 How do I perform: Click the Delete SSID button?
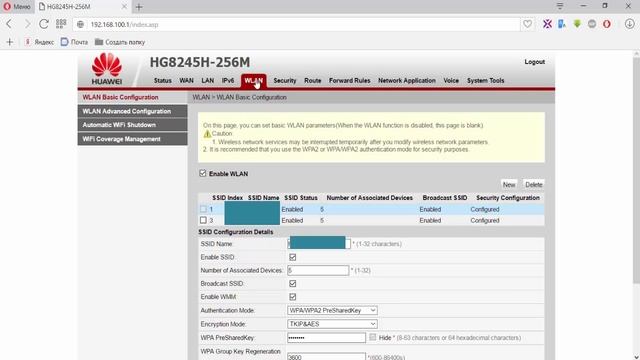coord(533,185)
